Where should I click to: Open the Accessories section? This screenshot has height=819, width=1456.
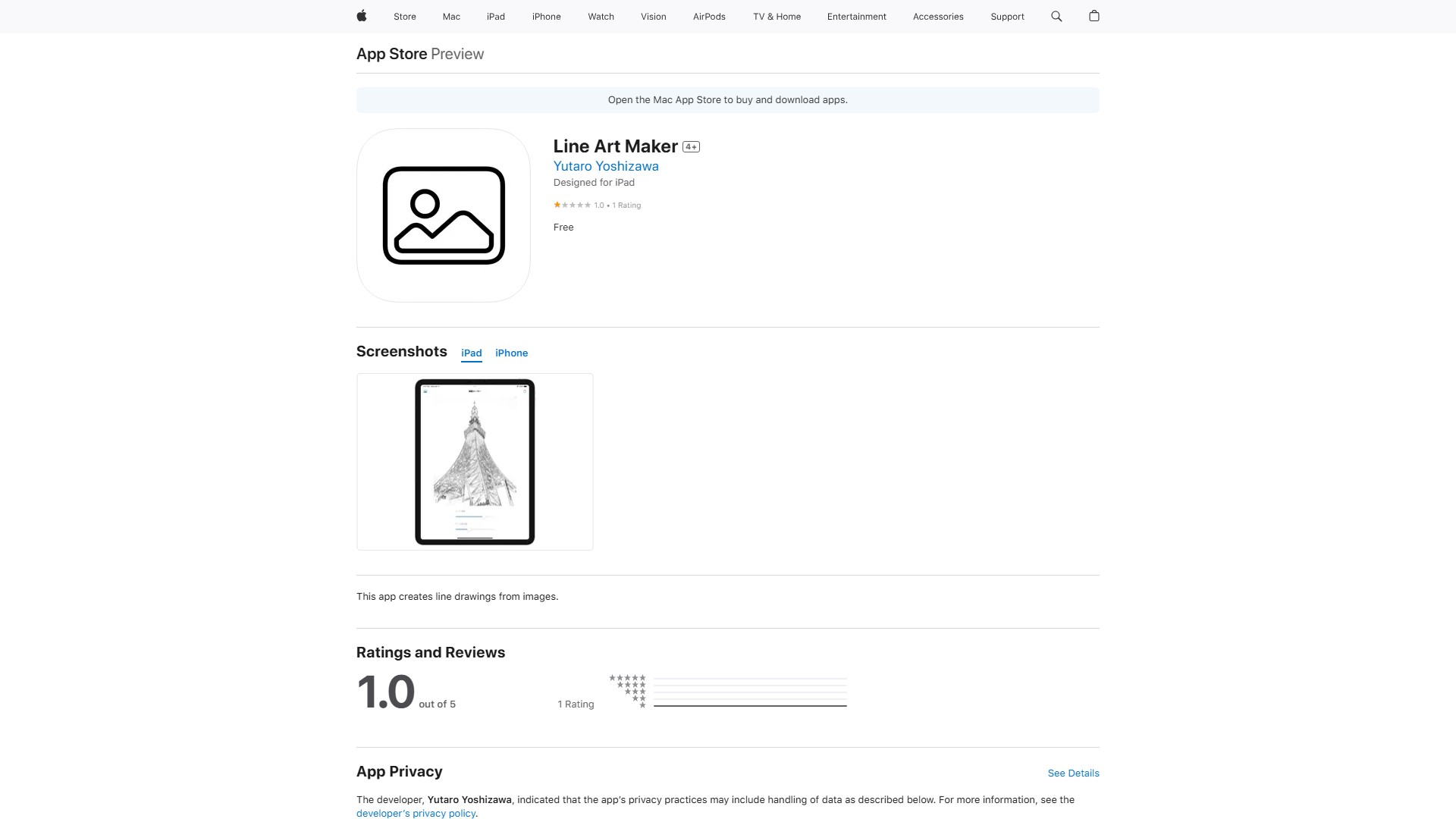(x=938, y=16)
